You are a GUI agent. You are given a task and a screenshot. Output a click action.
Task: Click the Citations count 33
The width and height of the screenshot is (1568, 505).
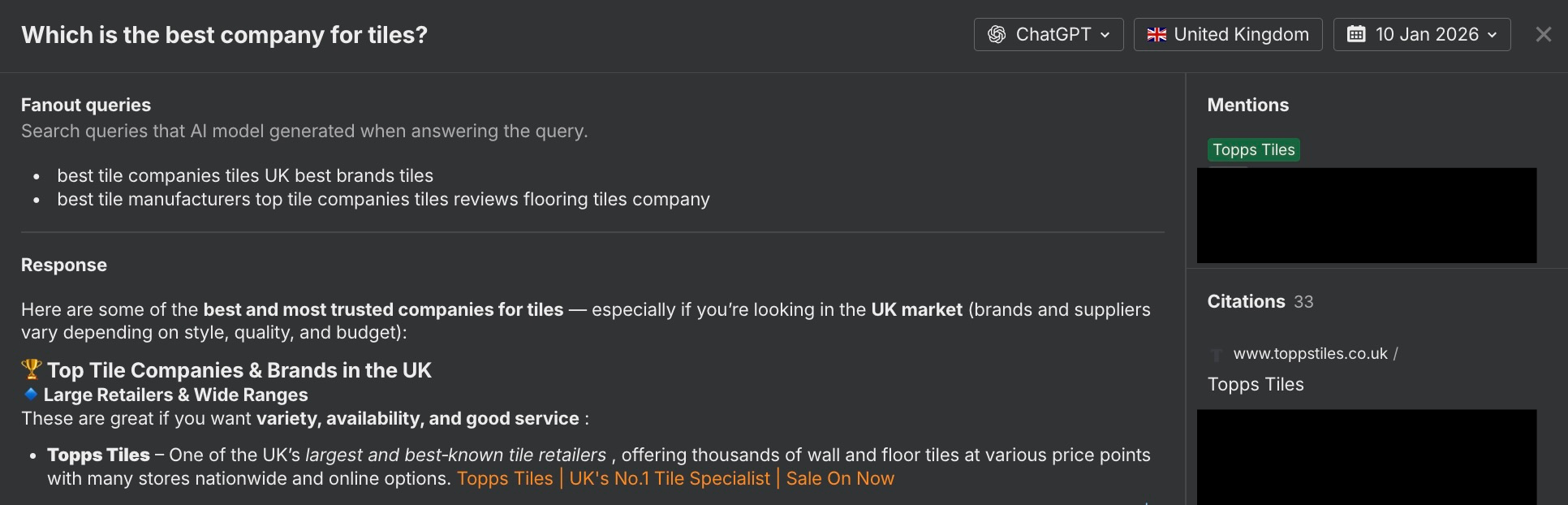pos(1303,302)
